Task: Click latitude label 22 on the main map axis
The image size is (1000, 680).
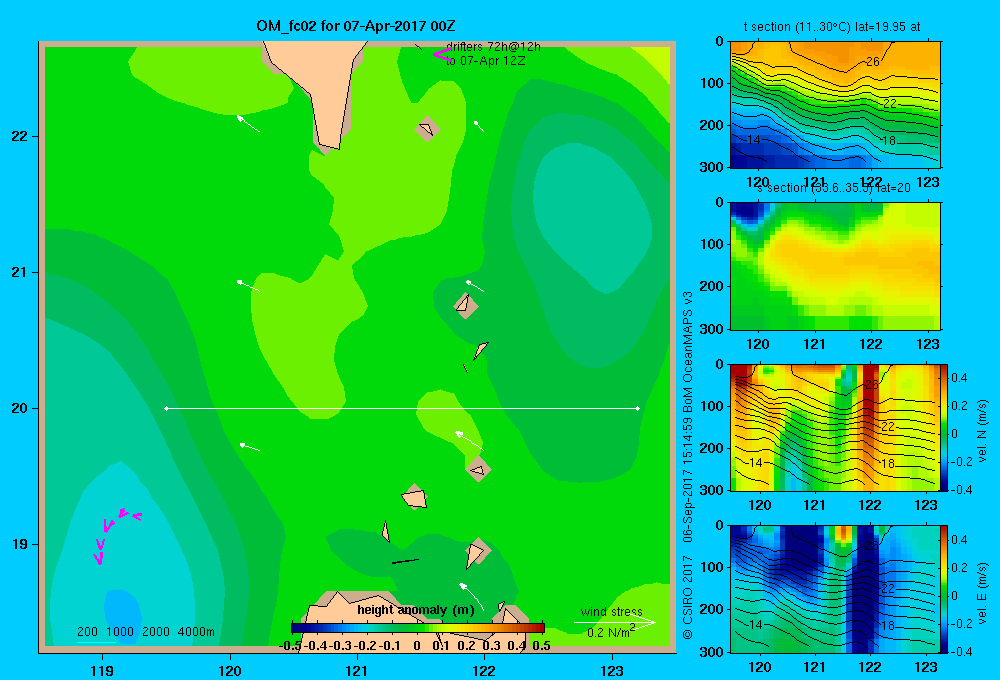Action: click(x=20, y=137)
